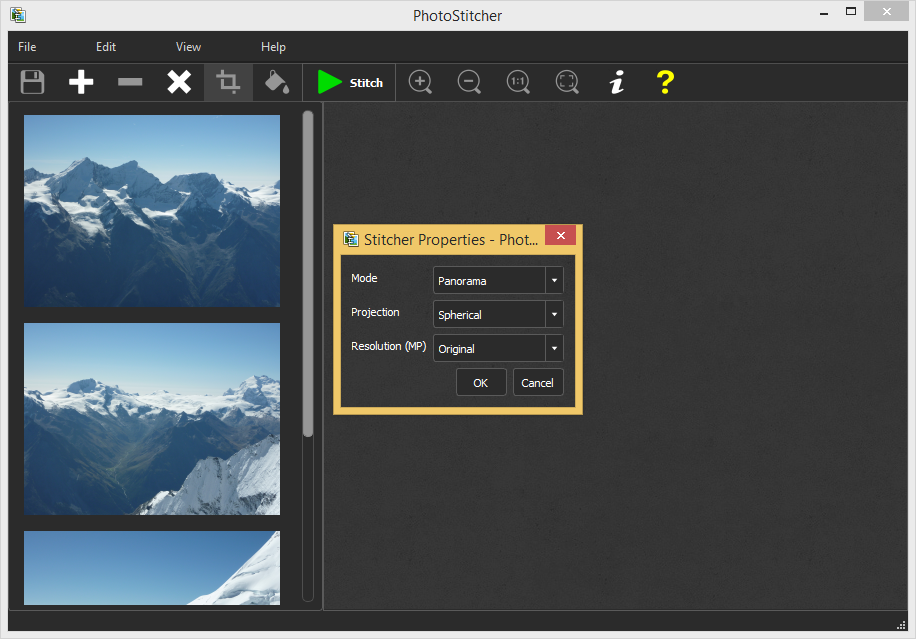This screenshot has width=916, height=639.
Task: Cancel the Stitcher Properties dialog
Action: click(538, 383)
